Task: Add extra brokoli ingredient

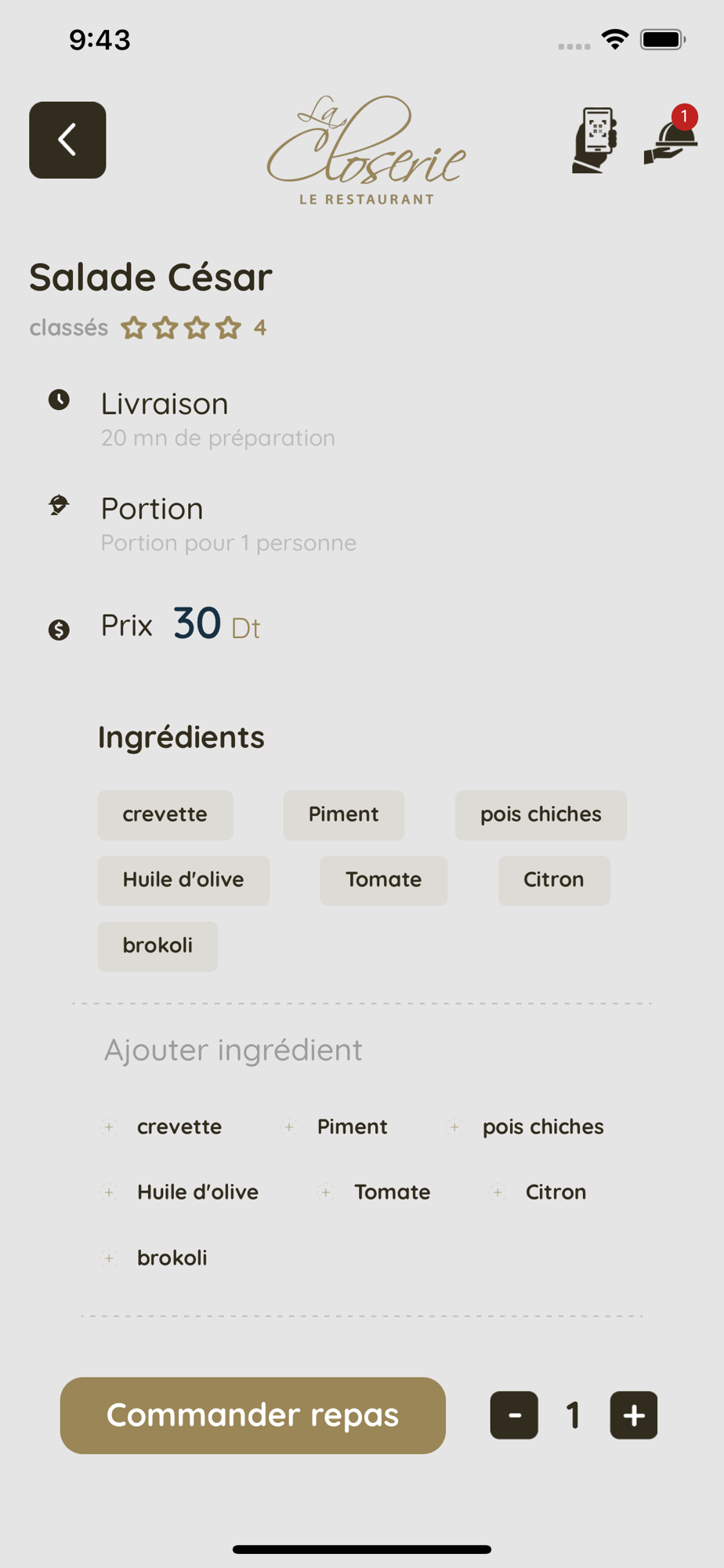Action: pyautogui.click(x=110, y=1258)
